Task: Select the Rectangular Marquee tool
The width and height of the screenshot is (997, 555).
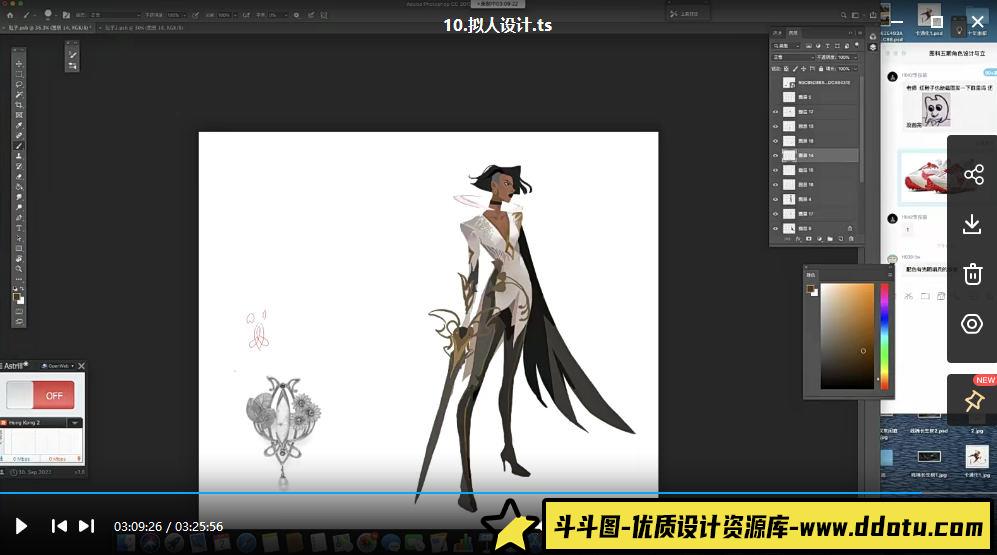Action: click(x=19, y=74)
